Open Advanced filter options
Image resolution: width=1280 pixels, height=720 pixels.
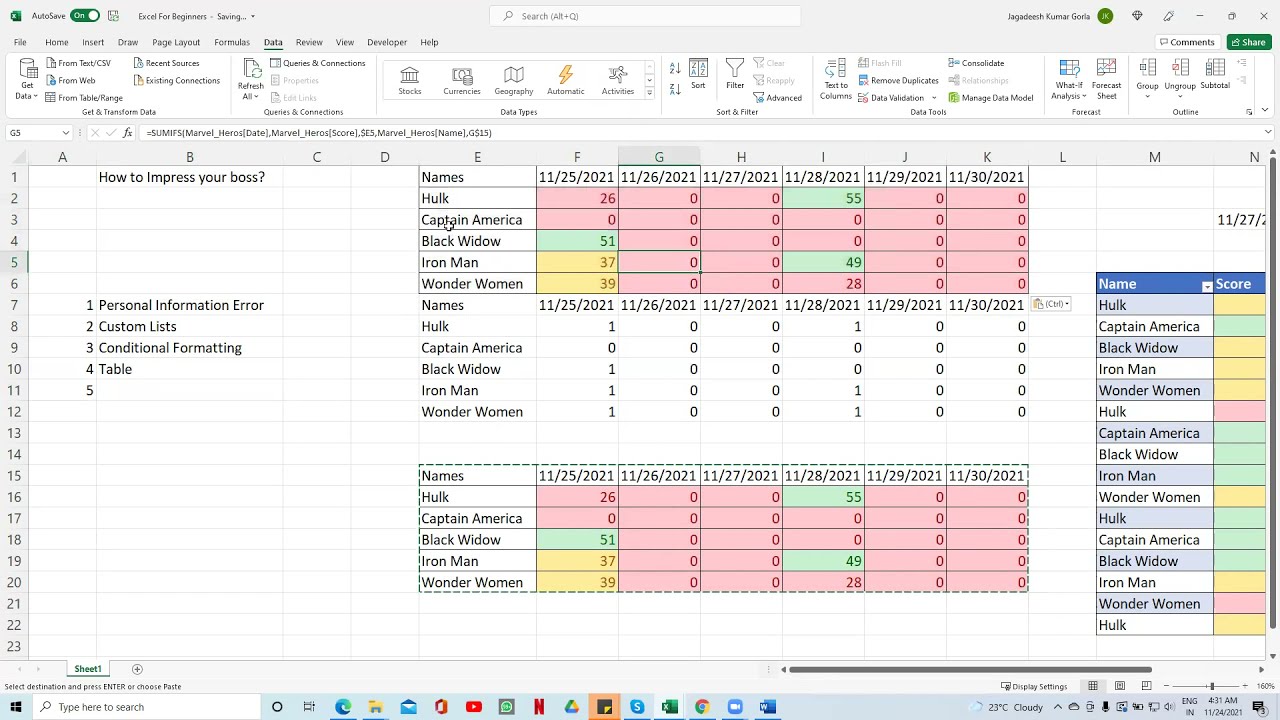pos(777,98)
